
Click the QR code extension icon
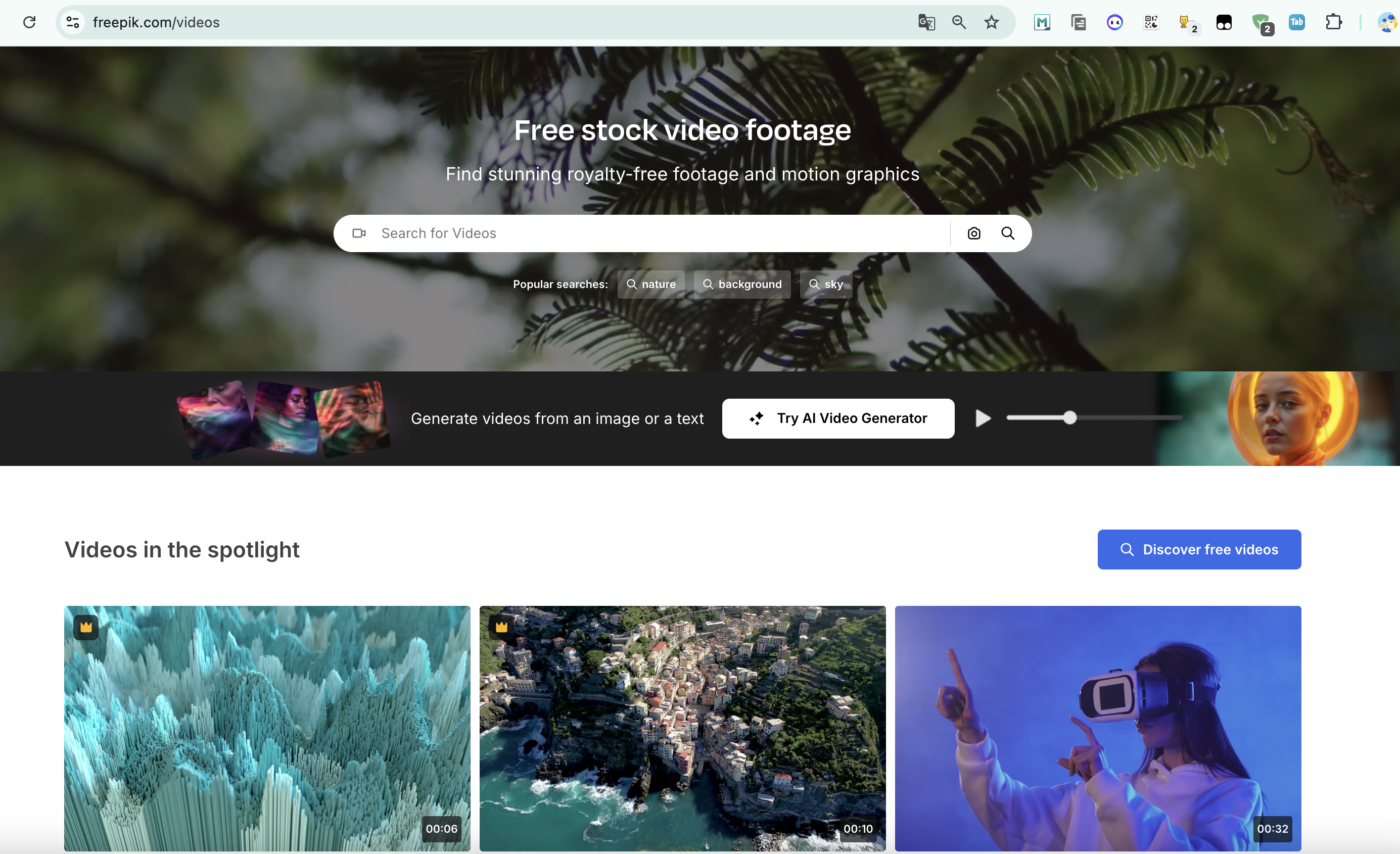pos(1151,22)
